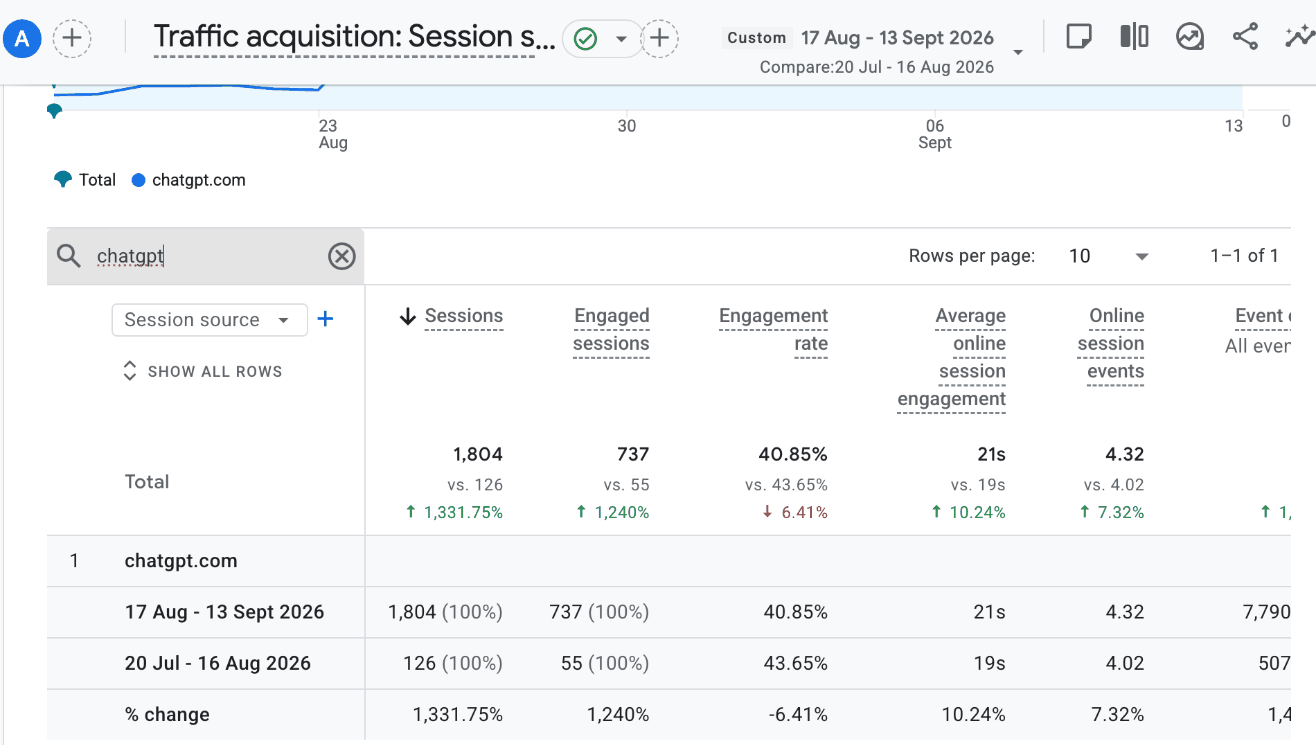This screenshot has width=1316, height=745.
Task: Select the 17 Aug - 13 Sept 2026 row
Action: tap(668, 612)
